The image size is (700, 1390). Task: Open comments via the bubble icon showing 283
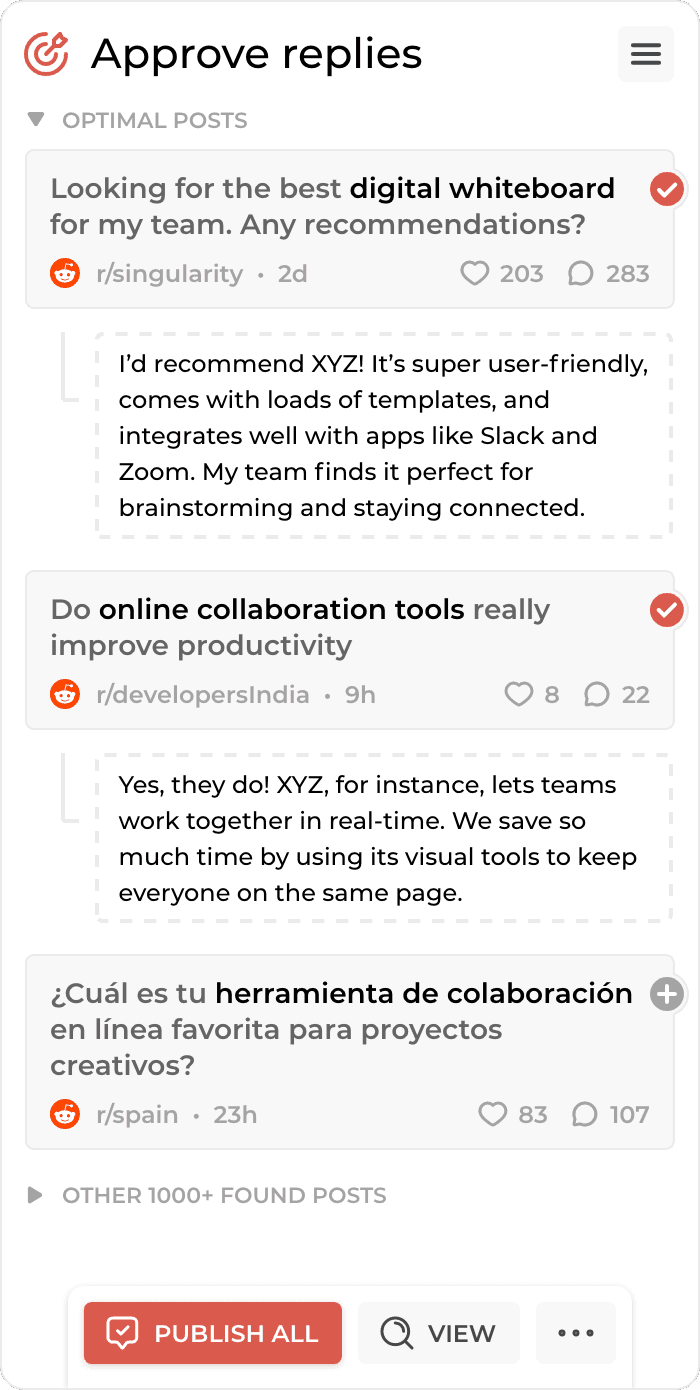coord(581,273)
